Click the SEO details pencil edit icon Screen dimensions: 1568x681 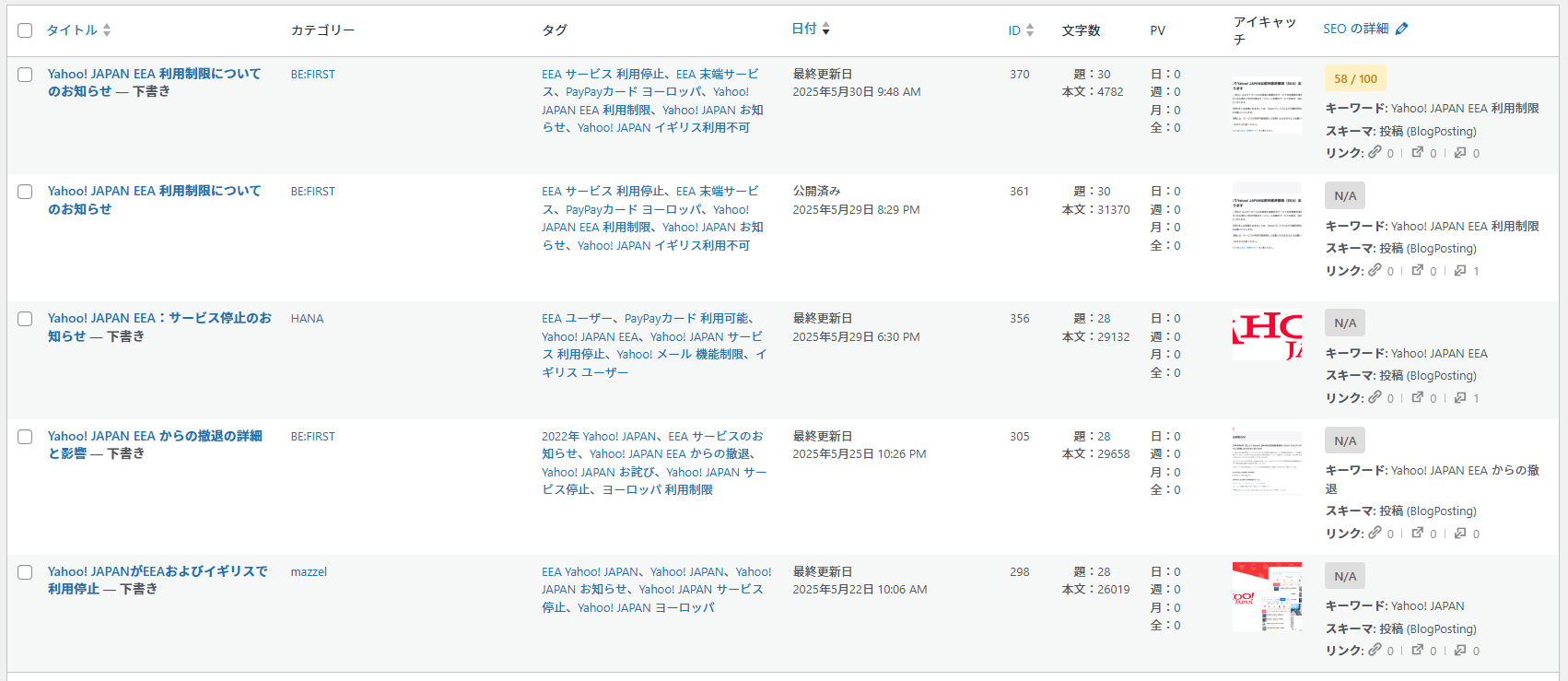[x=1401, y=29]
